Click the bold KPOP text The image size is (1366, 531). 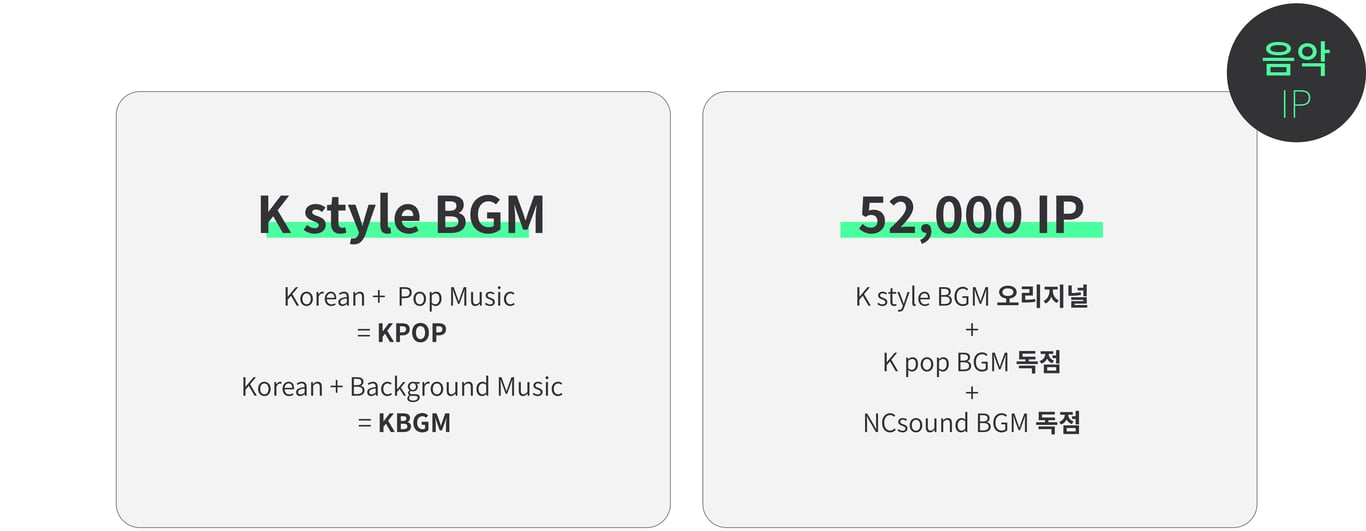tap(412, 333)
